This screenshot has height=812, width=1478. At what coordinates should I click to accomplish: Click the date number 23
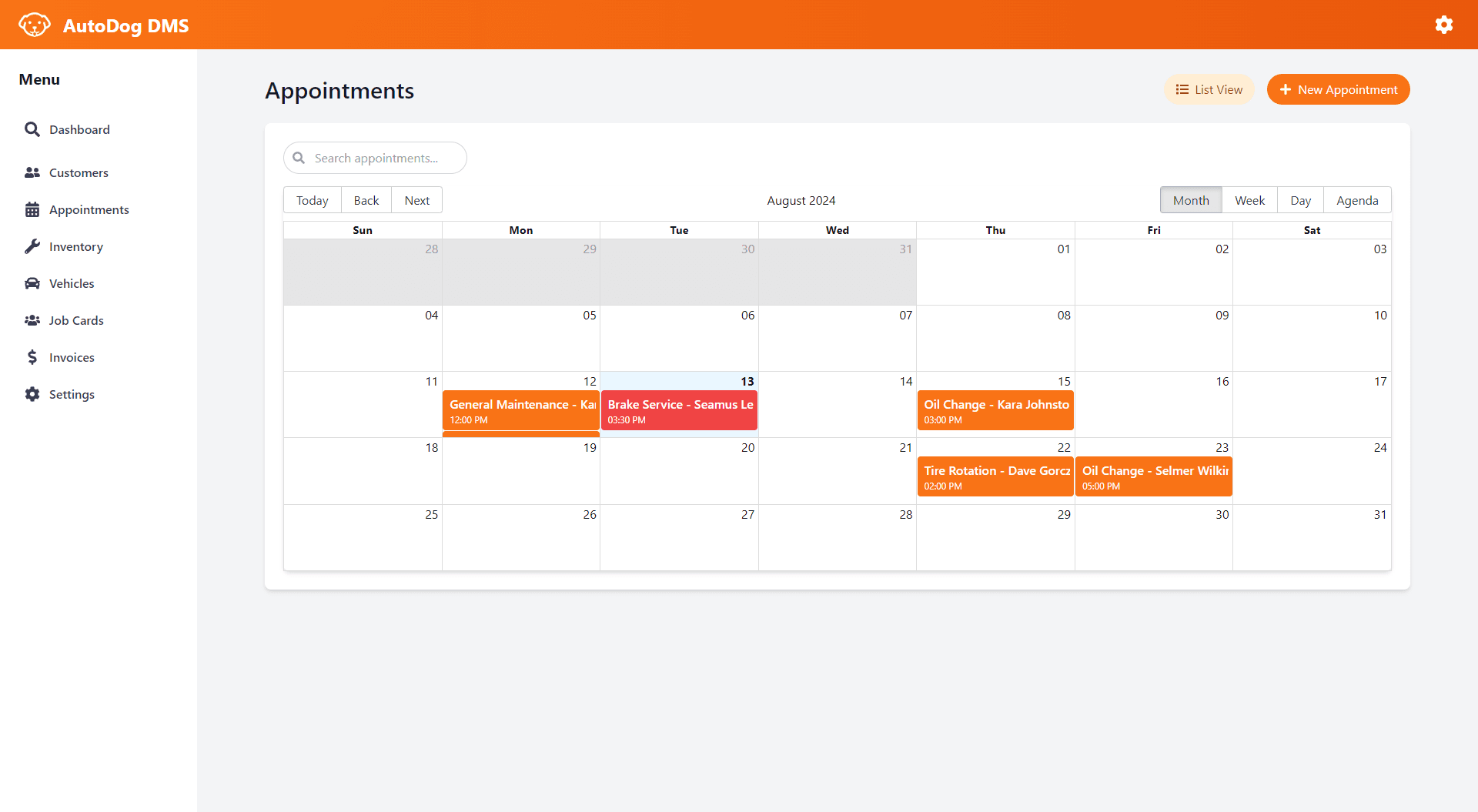[1222, 447]
